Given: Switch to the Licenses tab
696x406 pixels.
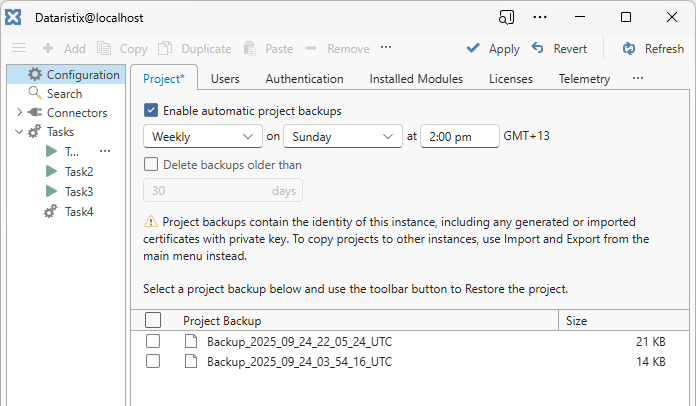Looking at the screenshot, I should [511, 79].
